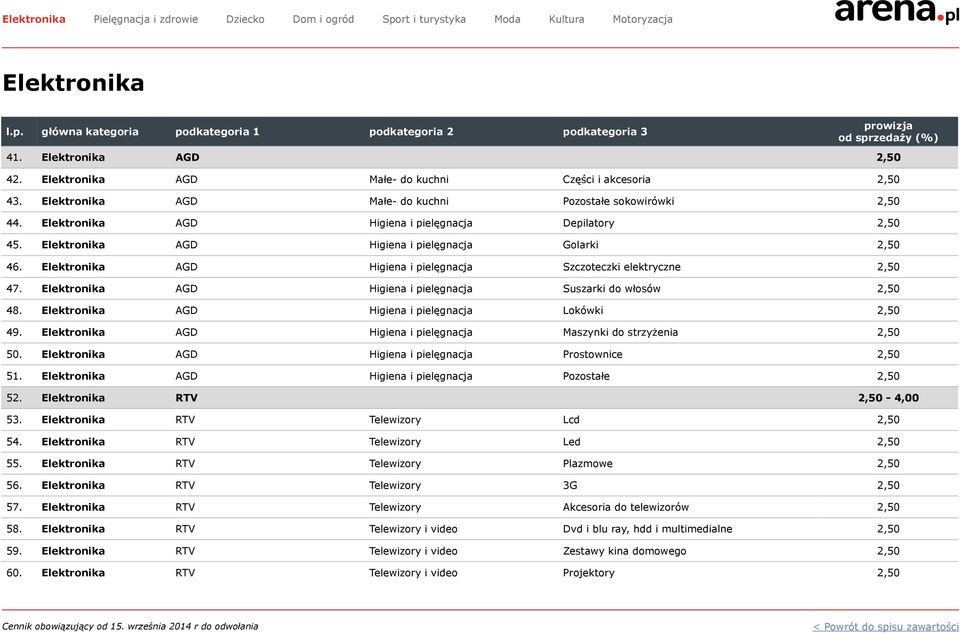Click Szczoteczki elektryczne cell

(x=621, y=267)
